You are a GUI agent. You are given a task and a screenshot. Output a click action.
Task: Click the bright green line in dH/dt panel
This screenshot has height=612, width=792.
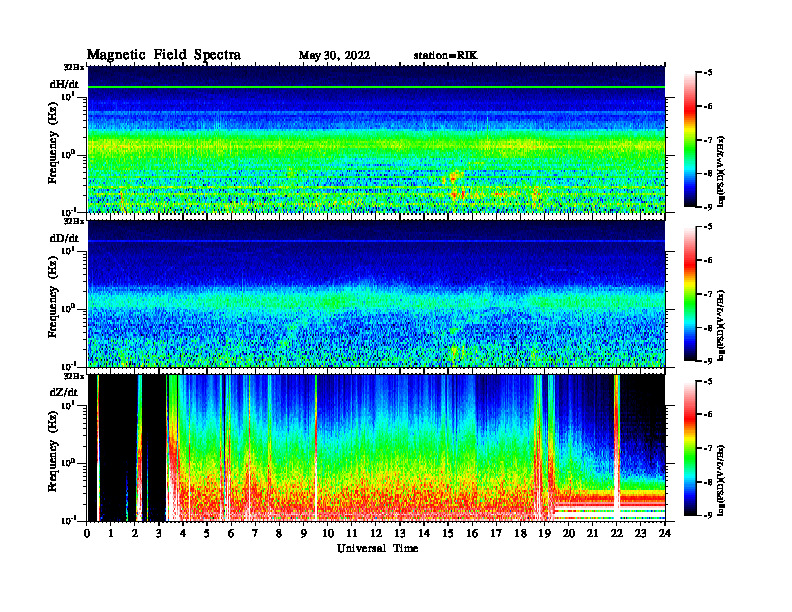click(376, 87)
